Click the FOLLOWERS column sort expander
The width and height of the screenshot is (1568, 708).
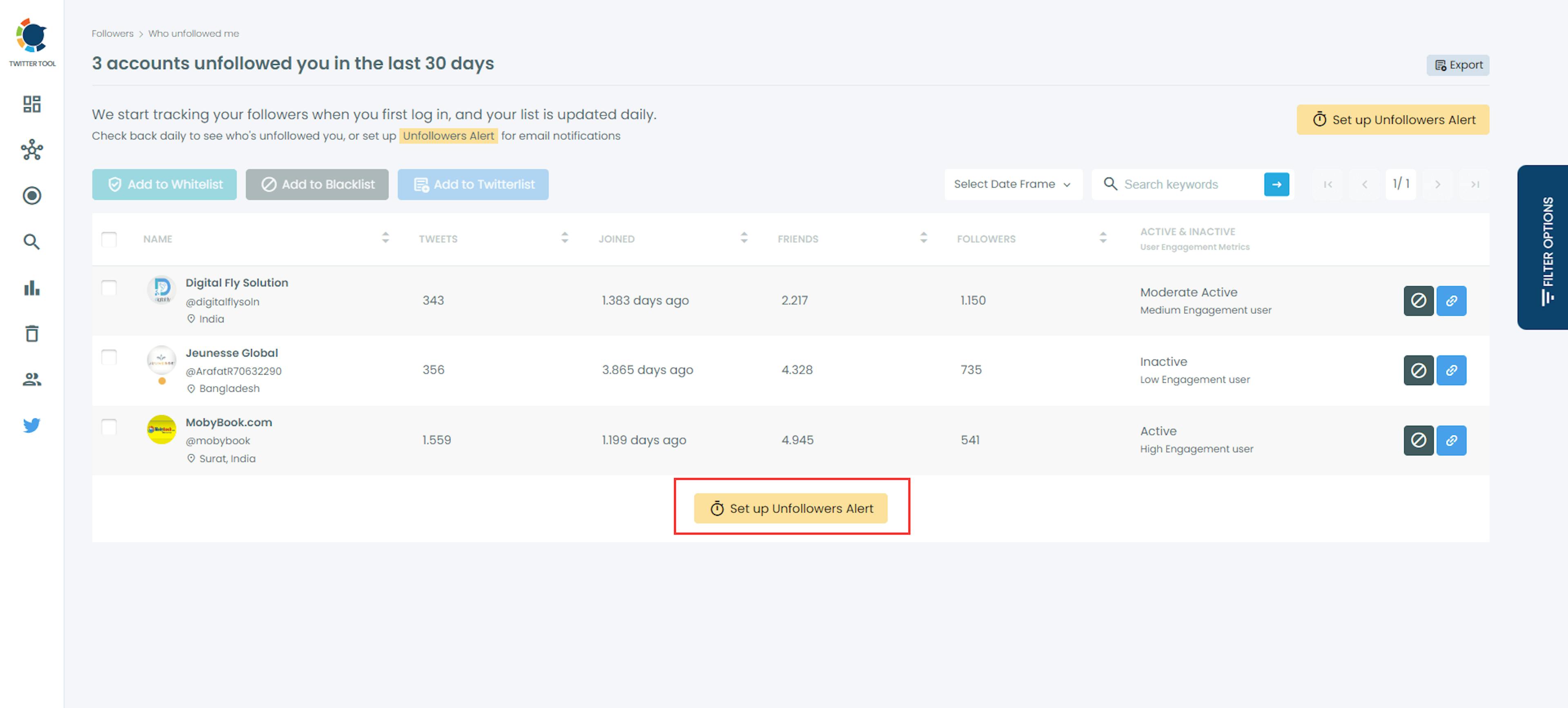[x=1102, y=239]
